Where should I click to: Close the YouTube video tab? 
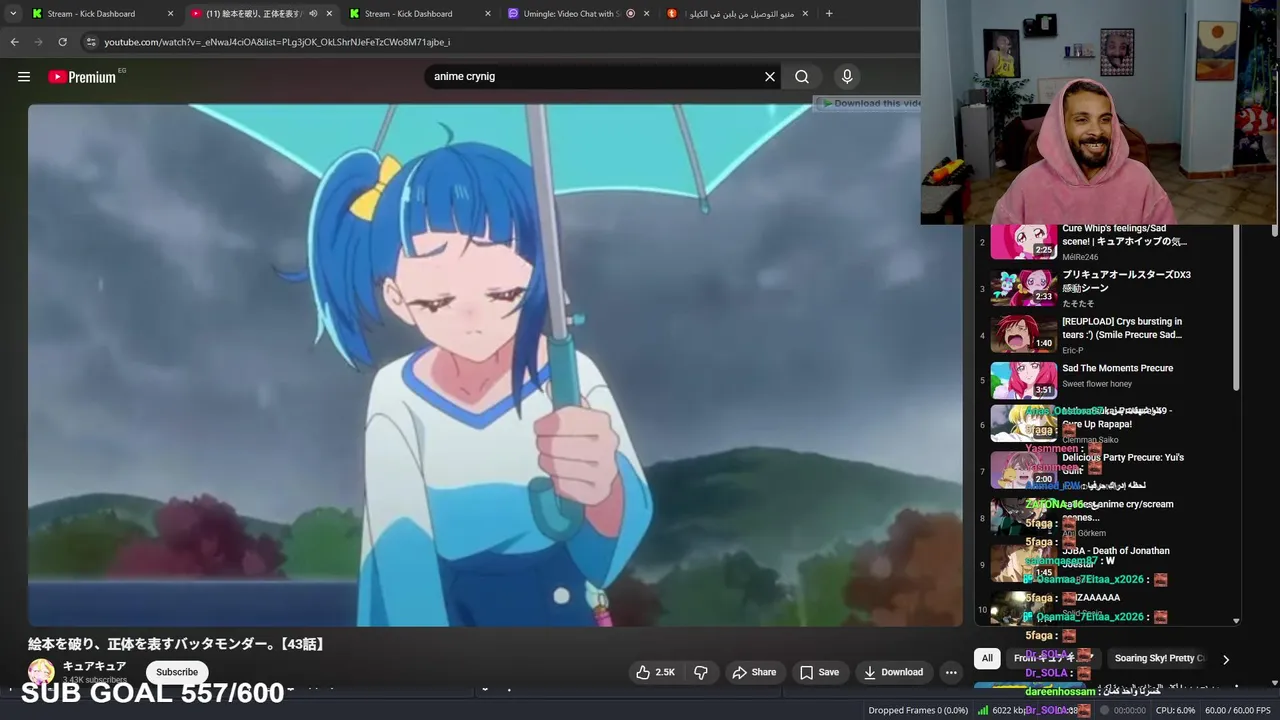[329, 14]
